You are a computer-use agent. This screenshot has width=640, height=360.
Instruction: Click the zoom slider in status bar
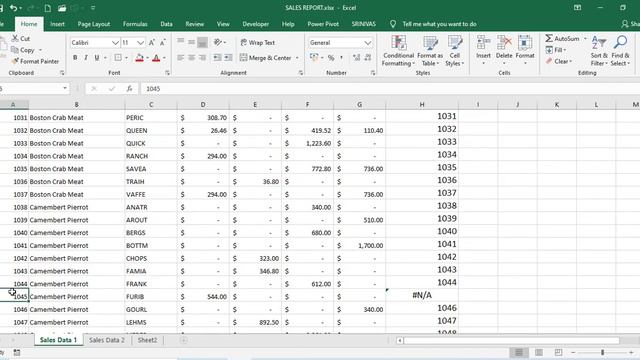coord(602,352)
